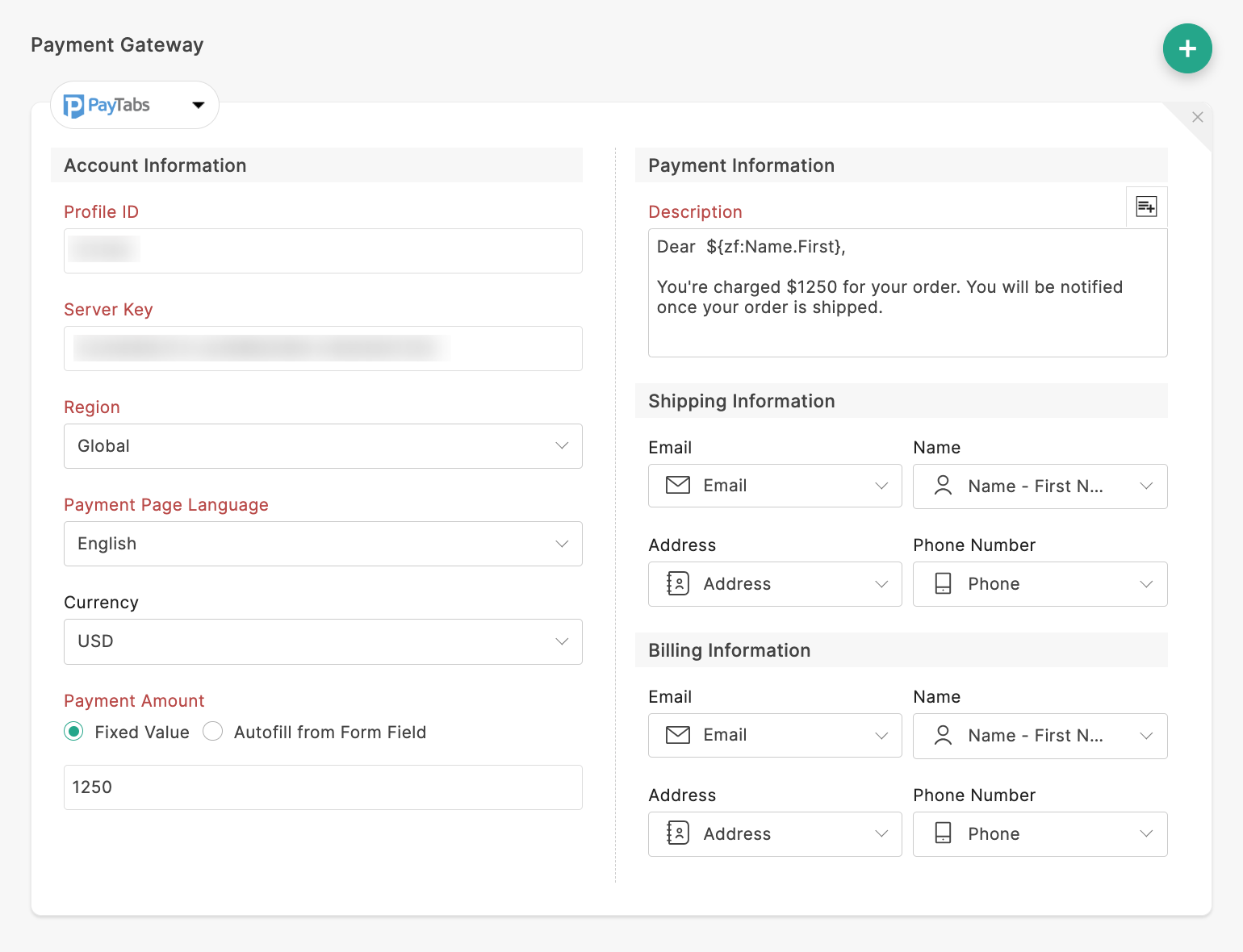Select Autofill from Form Field option
This screenshot has height=952, width=1243.
[213, 732]
